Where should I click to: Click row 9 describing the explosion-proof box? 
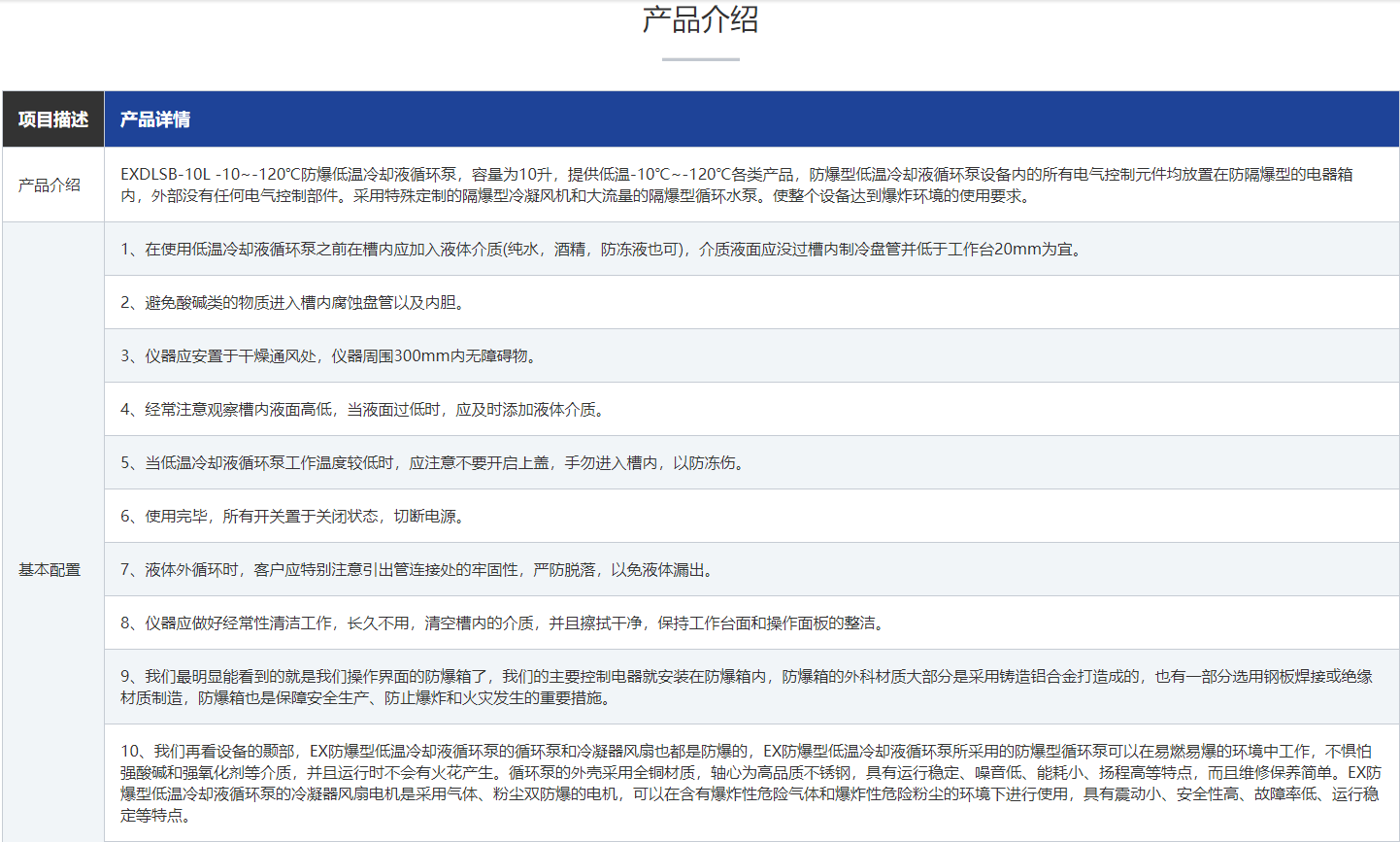click(748, 687)
